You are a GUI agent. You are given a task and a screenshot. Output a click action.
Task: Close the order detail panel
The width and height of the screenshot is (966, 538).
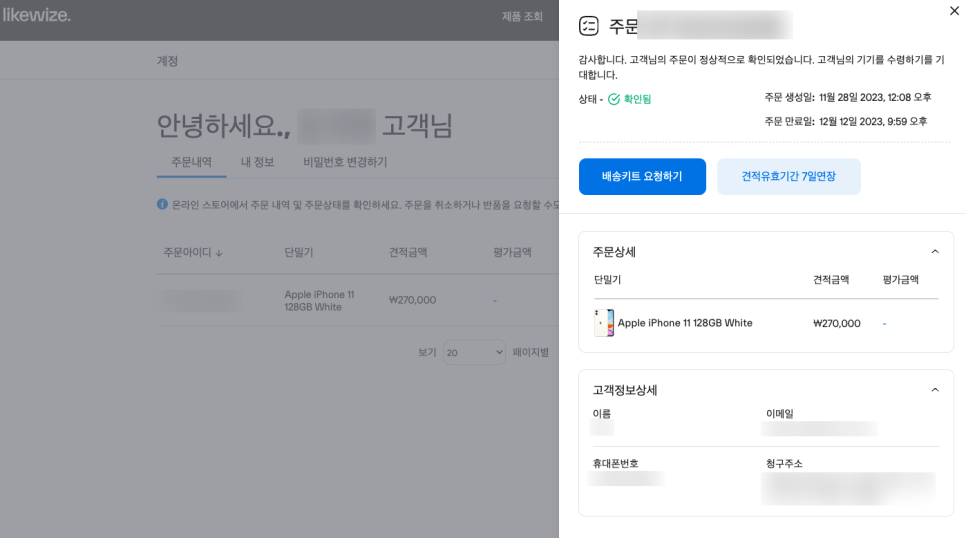point(954,10)
